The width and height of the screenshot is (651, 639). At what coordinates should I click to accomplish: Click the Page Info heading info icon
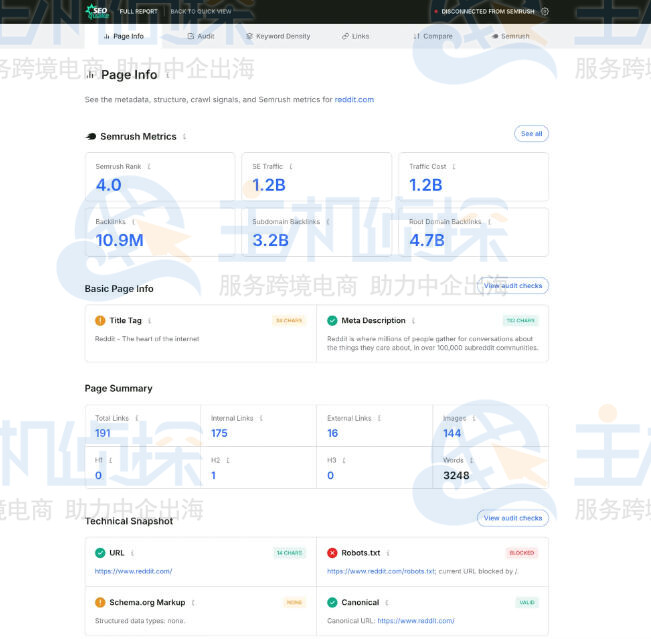click(x=168, y=75)
